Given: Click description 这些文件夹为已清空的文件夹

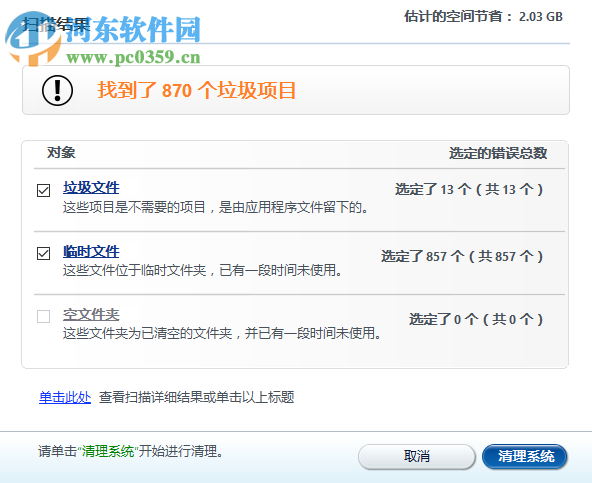Looking at the screenshot, I should [222, 333].
